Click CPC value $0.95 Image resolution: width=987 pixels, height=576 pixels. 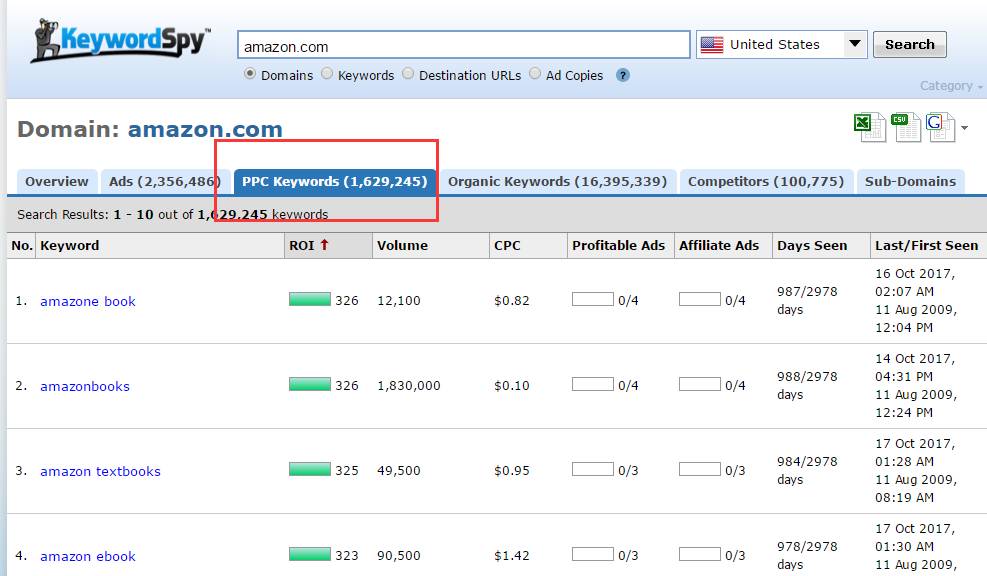[x=512, y=470]
